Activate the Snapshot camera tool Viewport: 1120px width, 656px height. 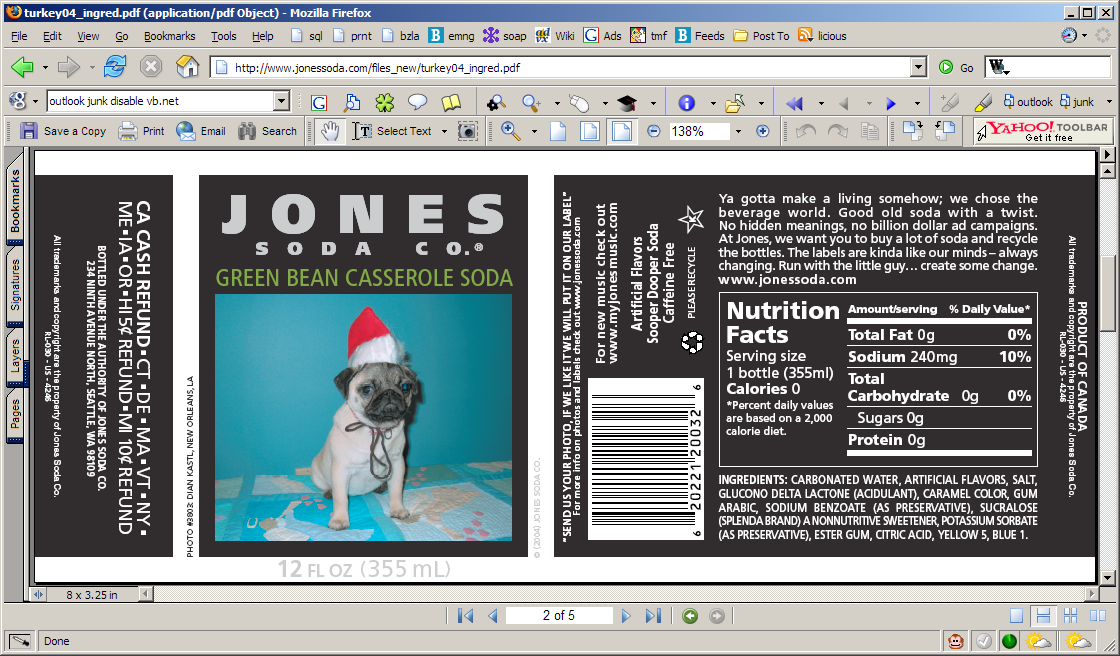[x=467, y=131]
